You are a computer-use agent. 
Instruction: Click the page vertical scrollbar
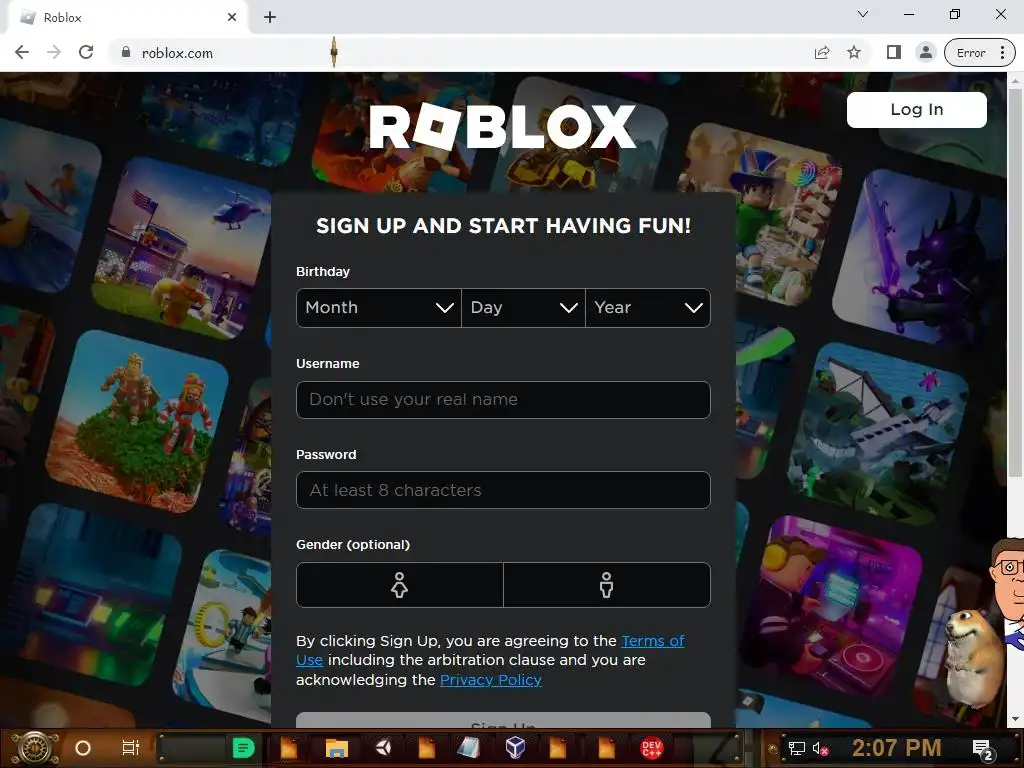click(x=1015, y=281)
